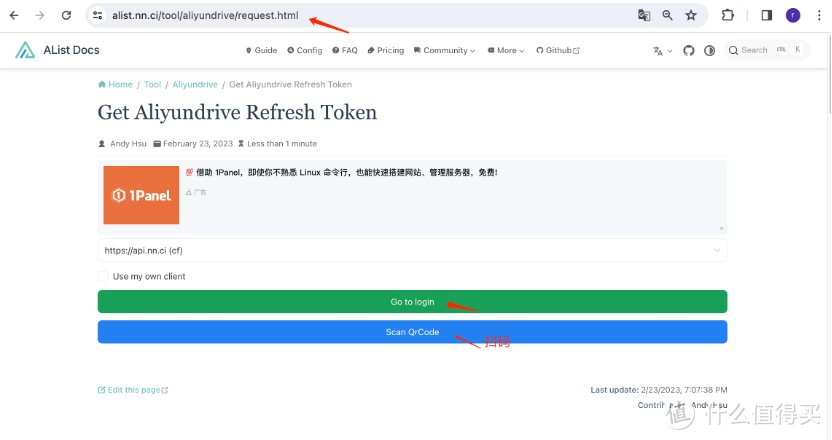The height and width of the screenshot is (440, 832).
Task: Close the ad with the small x
Action: (x=721, y=228)
